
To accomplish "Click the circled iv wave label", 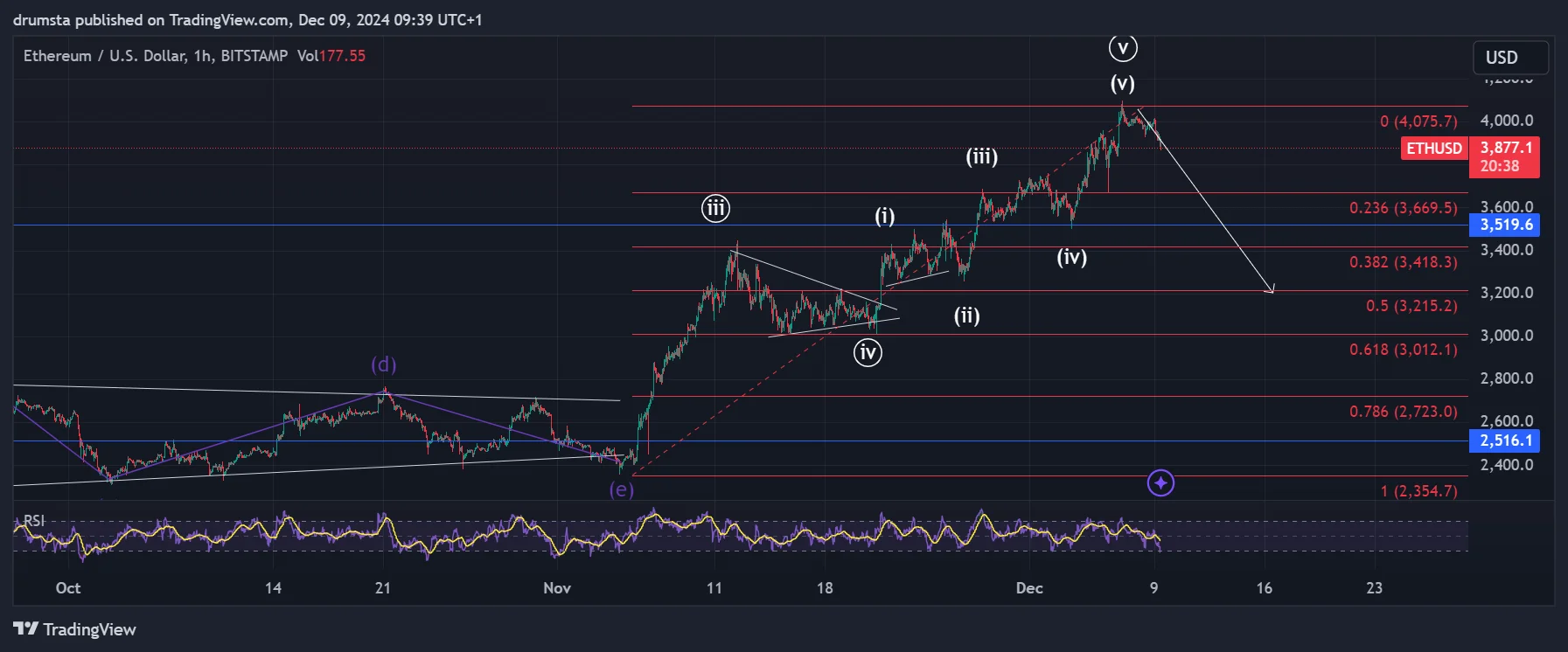I will tap(868, 352).
